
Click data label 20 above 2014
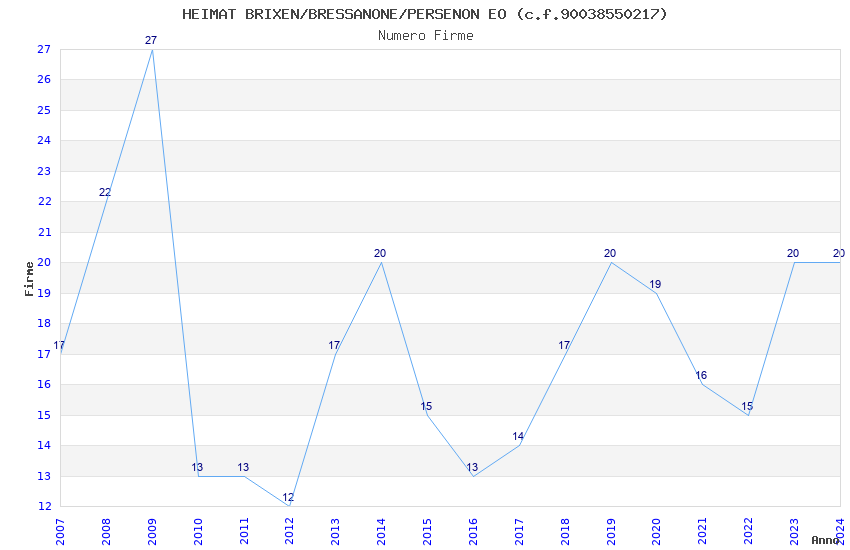(379, 254)
